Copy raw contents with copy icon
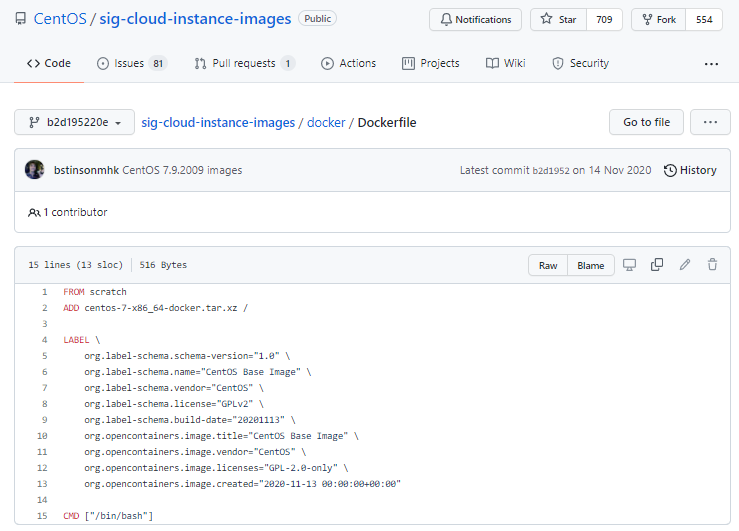739x531 pixels. click(x=657, y=265)
